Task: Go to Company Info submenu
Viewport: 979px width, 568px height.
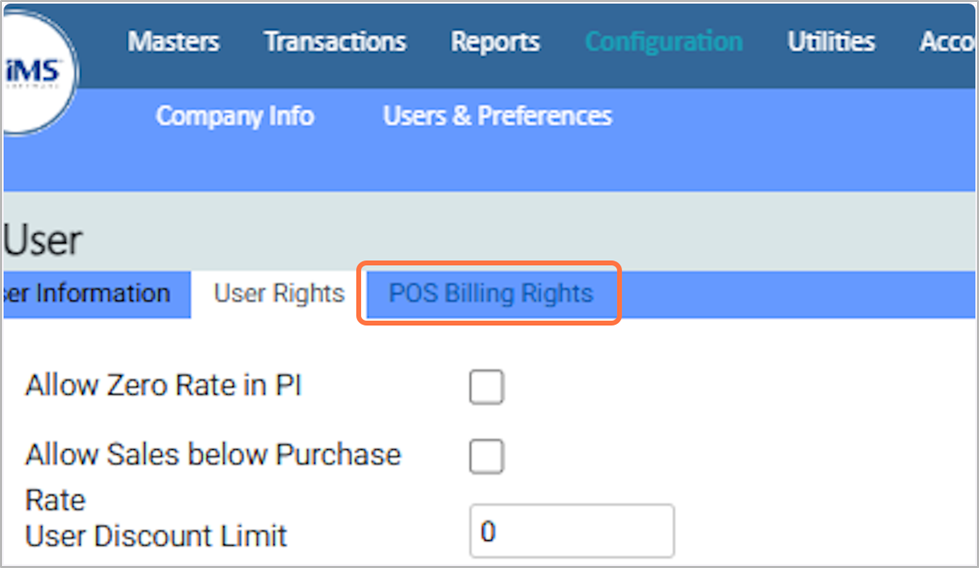Action: click(235, 116)
